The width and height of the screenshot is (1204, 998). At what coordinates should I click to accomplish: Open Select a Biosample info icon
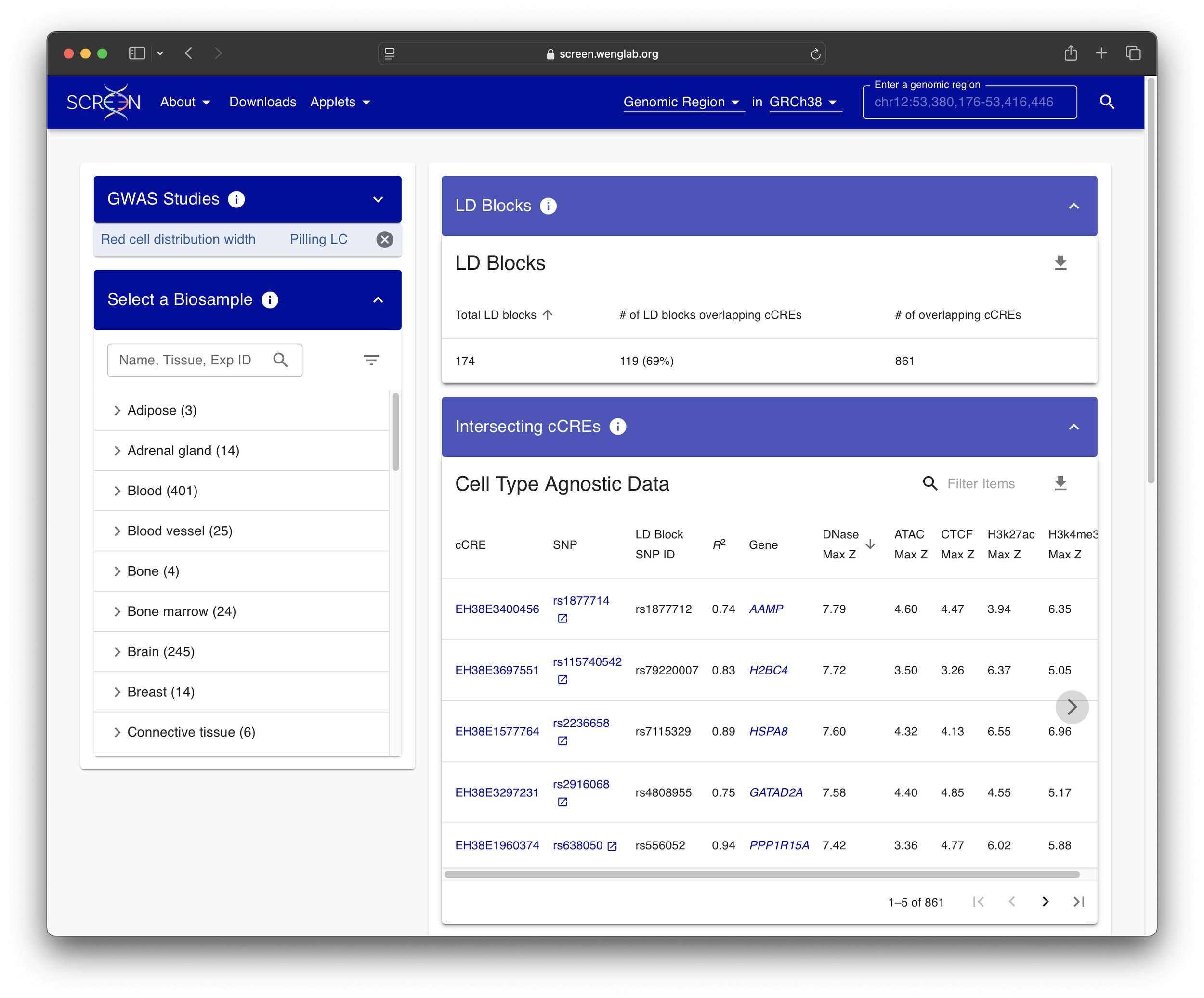[270, 300]
